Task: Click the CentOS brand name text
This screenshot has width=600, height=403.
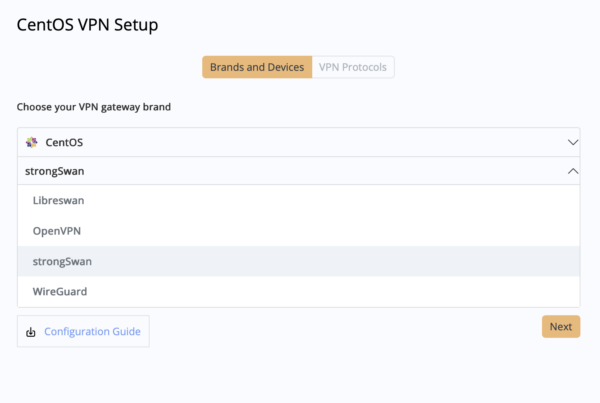Action: click(64, 142)
